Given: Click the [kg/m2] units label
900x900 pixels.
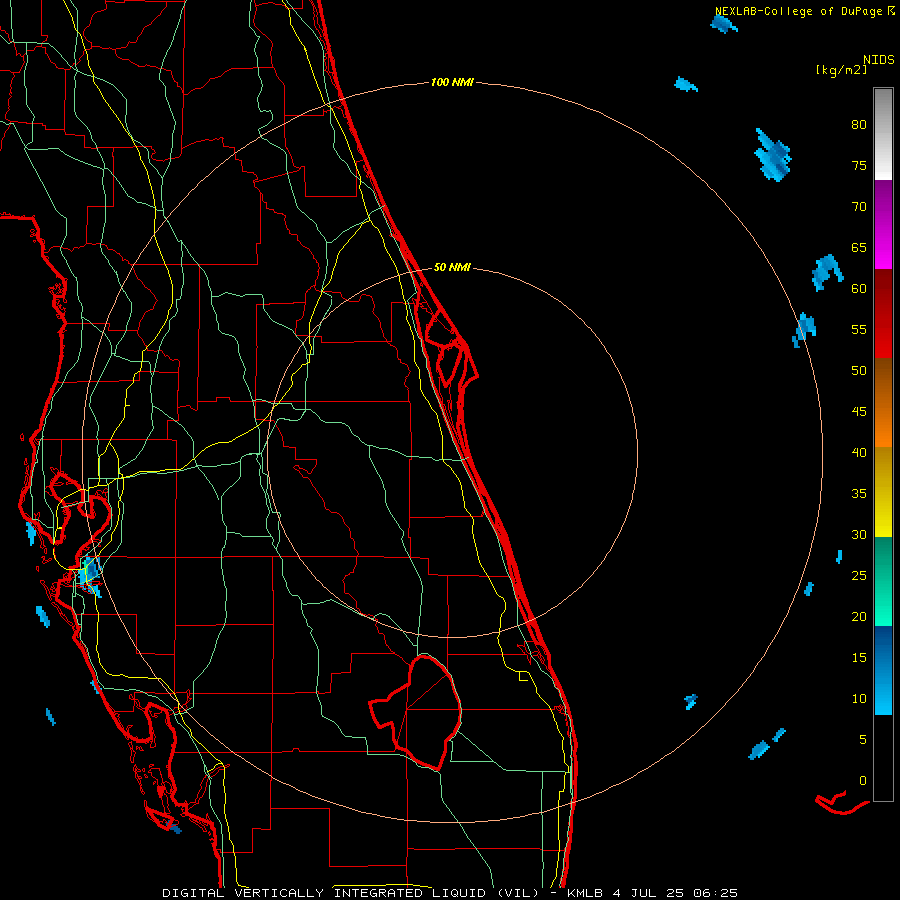Looking at the screenshot, I should tap(841, 70).
